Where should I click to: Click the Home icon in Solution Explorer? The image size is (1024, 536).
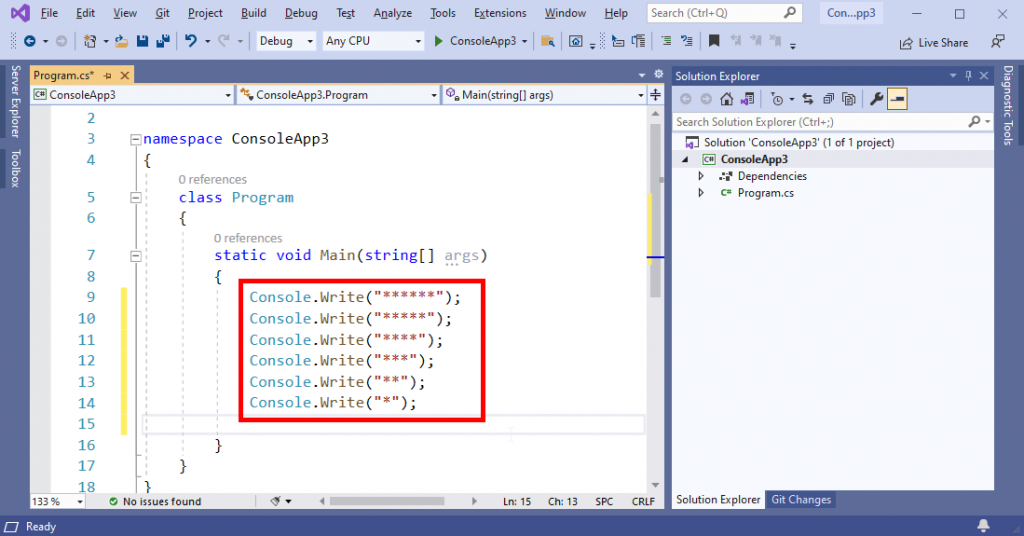point(727,99)
